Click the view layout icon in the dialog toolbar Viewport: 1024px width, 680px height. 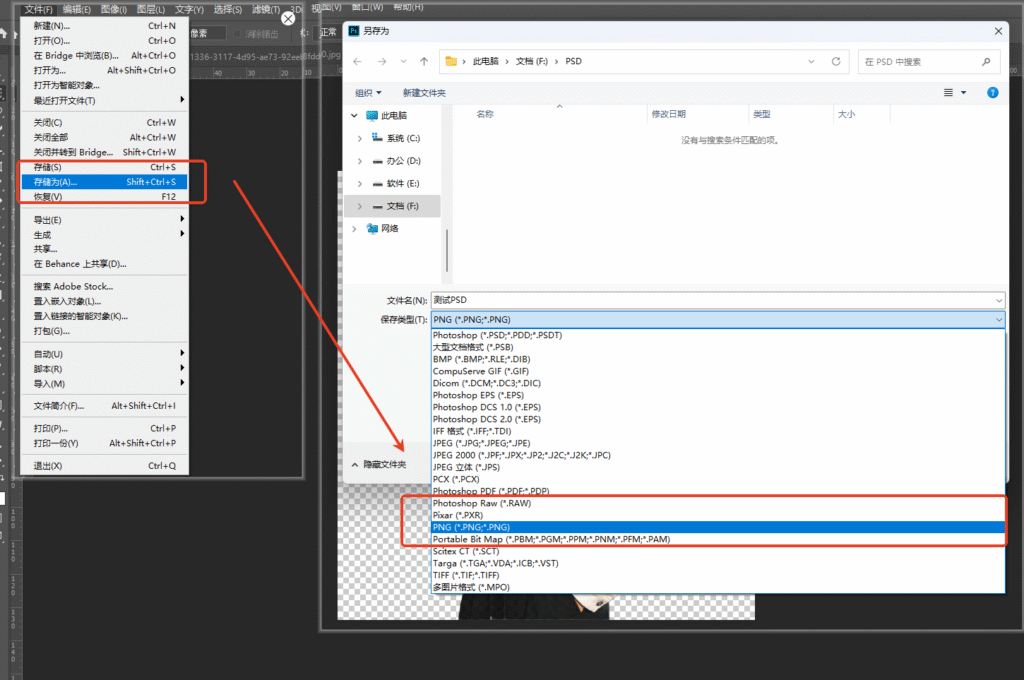[949, 93]
